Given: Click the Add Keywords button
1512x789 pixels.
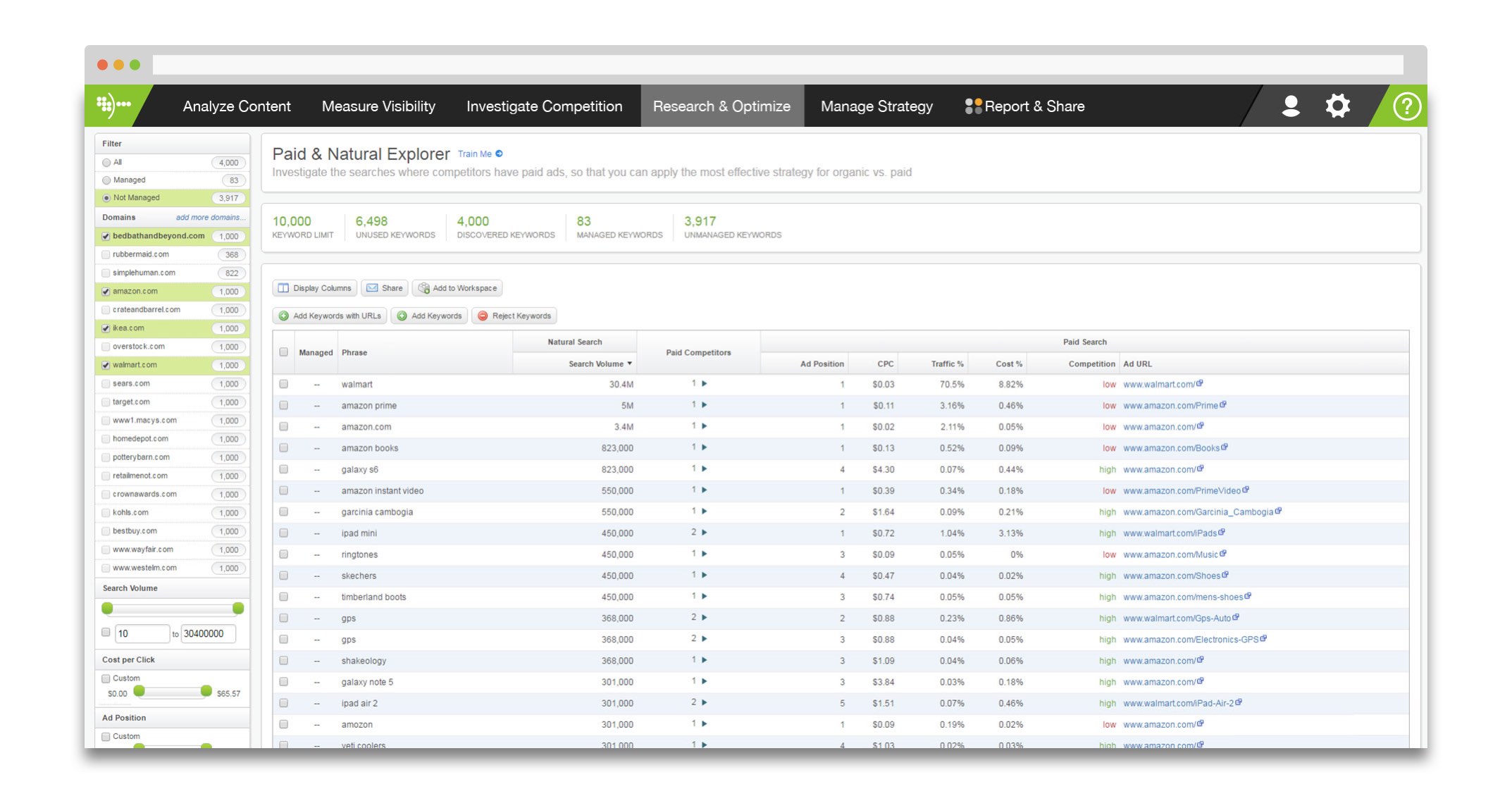Looking at the screenshot, I should pyautogui.click(x=429, y=316).
